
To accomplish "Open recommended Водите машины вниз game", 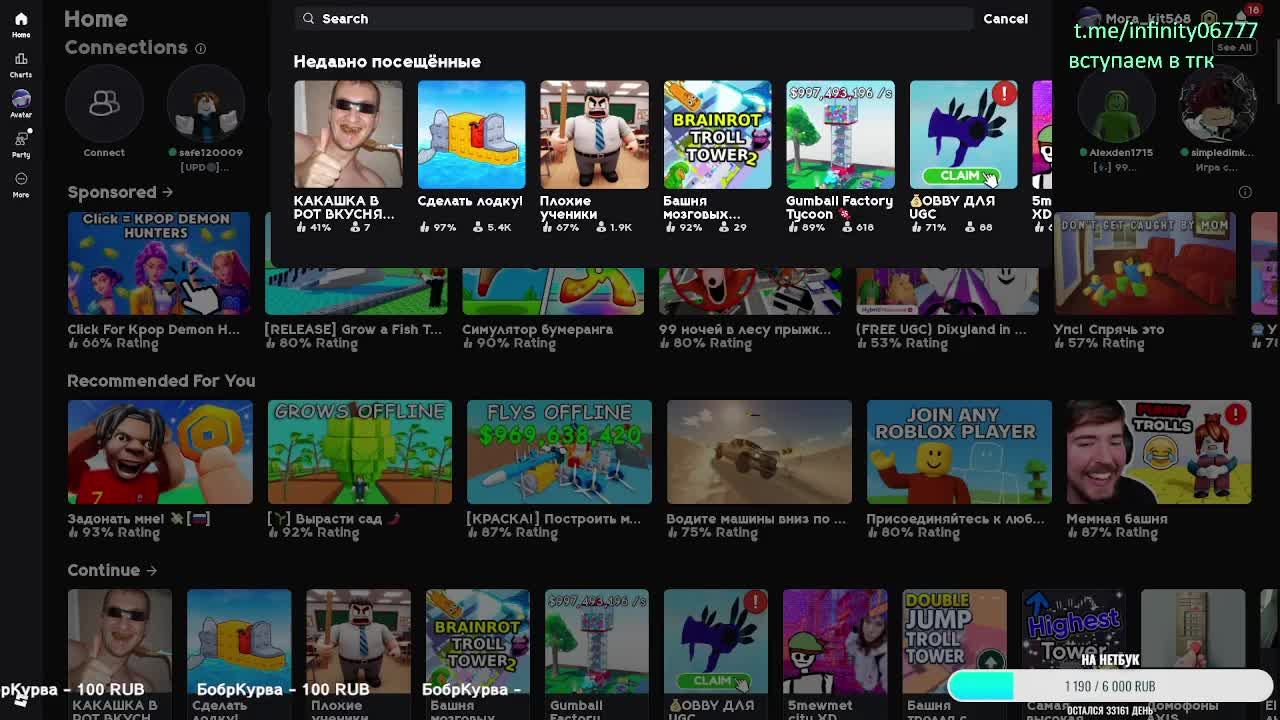I will coord(759,452).
